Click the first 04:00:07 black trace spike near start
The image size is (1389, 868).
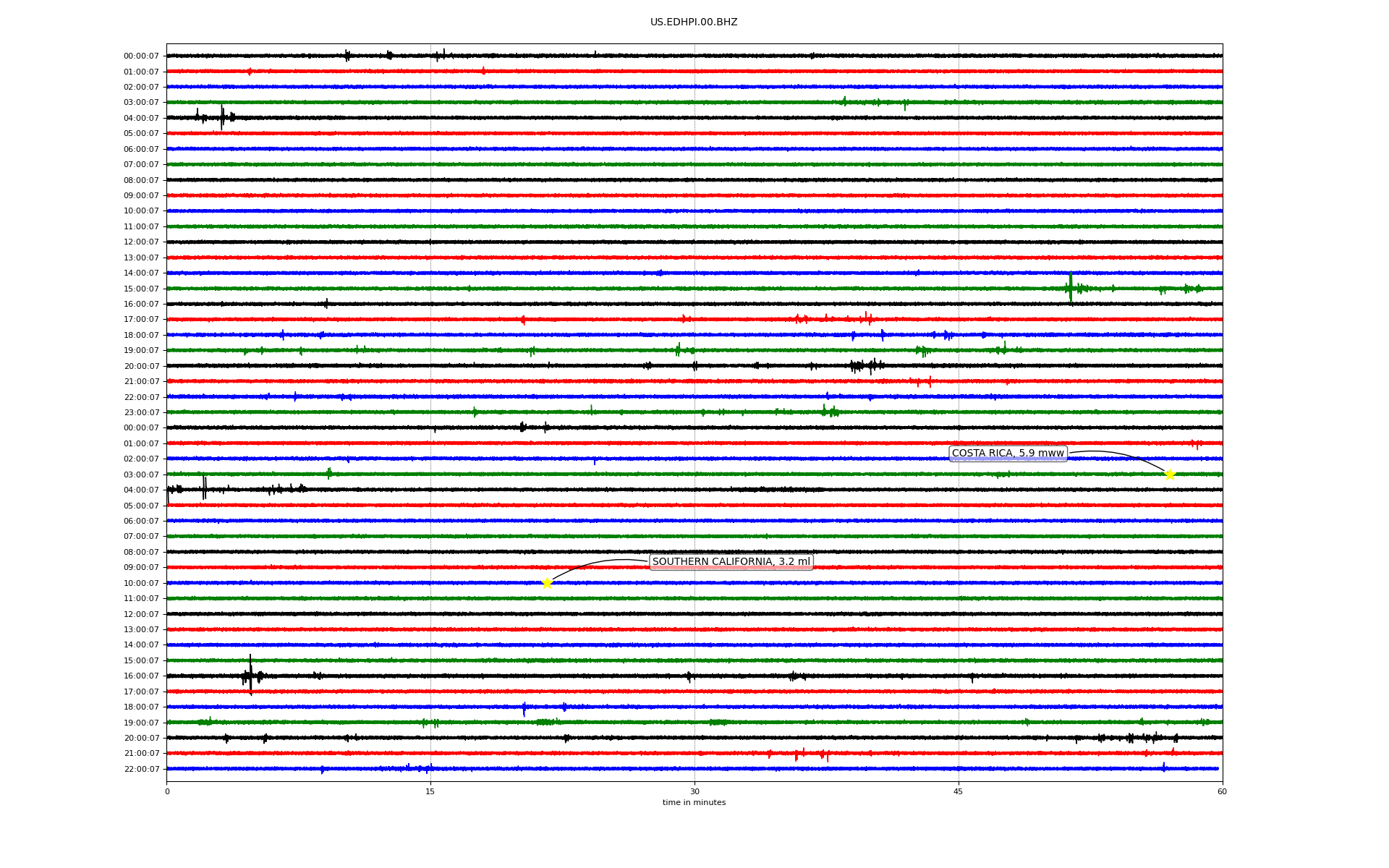222,117
